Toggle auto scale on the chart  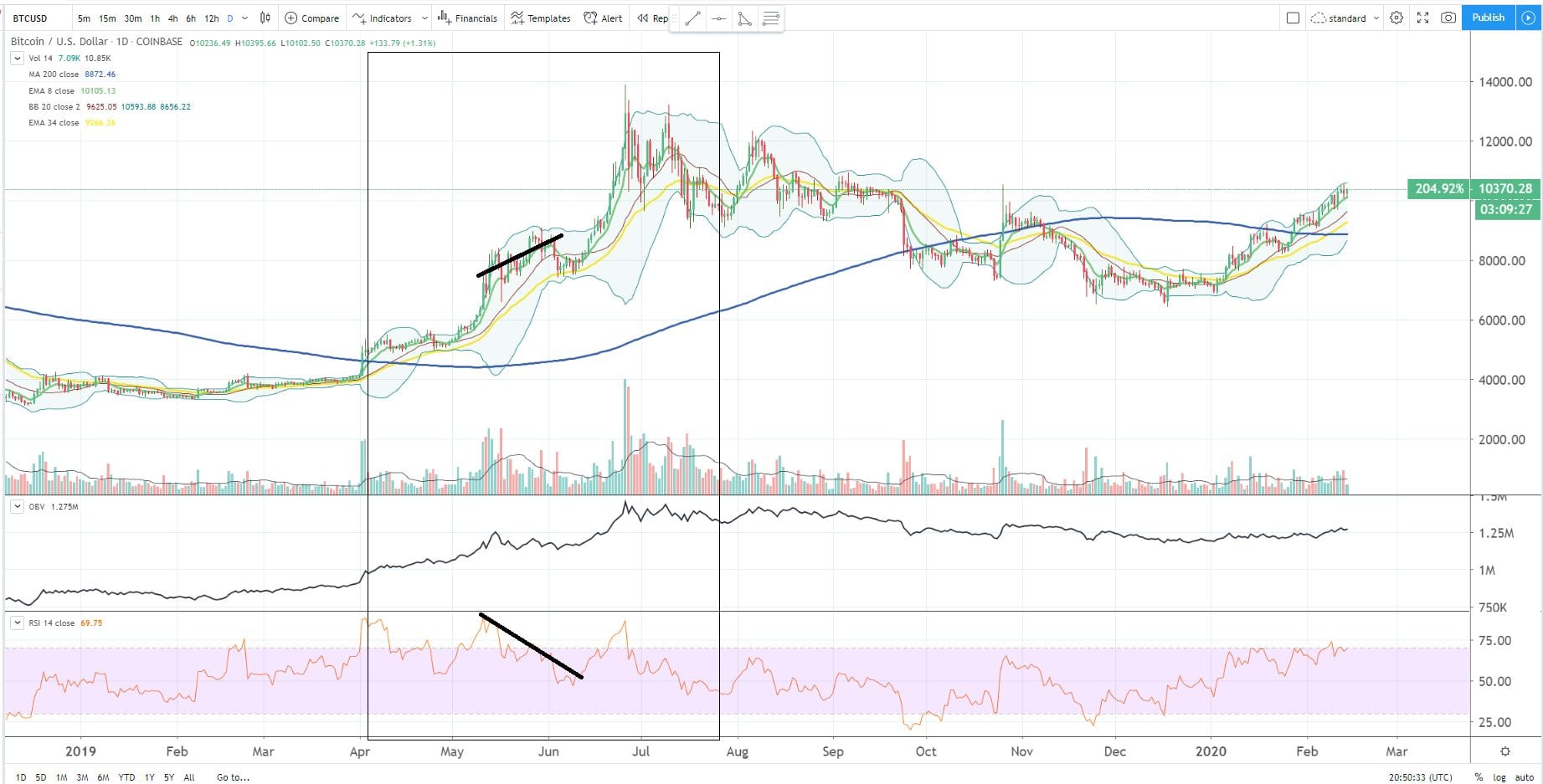pyautogui.click(x=1525, y=777)
